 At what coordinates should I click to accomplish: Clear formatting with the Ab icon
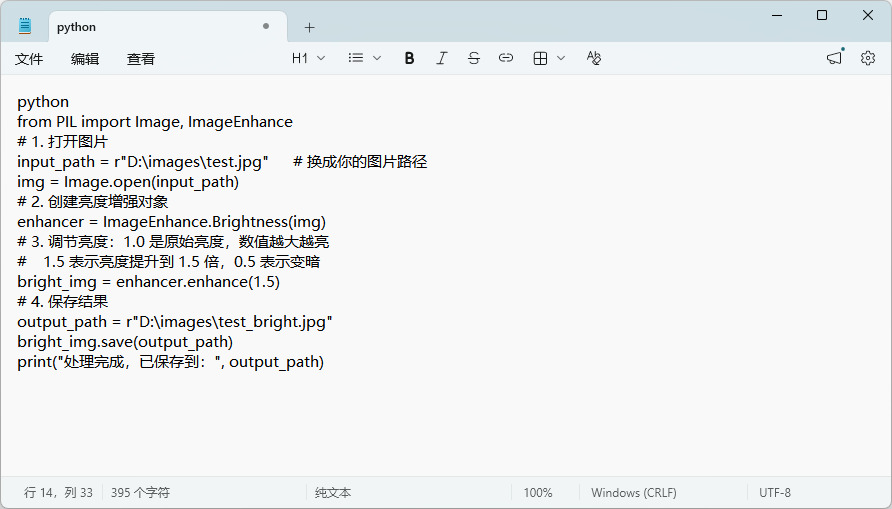593,58
